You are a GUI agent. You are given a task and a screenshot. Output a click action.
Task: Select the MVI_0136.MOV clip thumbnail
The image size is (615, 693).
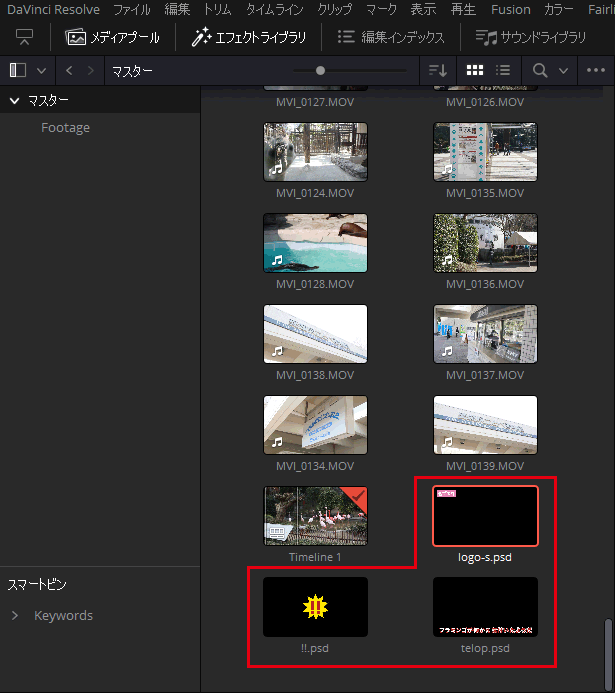[485, 243]
